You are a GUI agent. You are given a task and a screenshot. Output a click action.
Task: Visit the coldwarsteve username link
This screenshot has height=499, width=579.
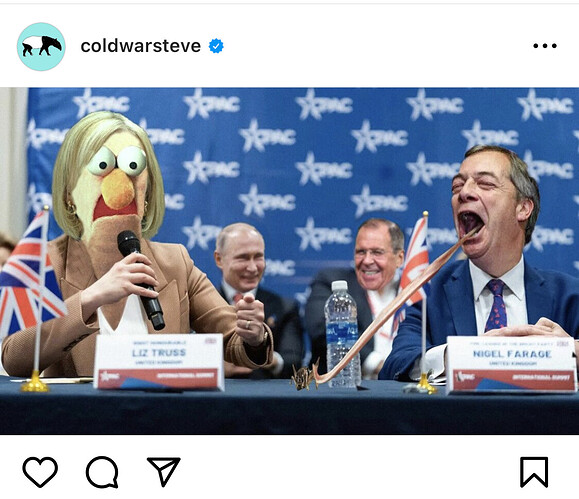pyautogui.click(x=141, y=46)
